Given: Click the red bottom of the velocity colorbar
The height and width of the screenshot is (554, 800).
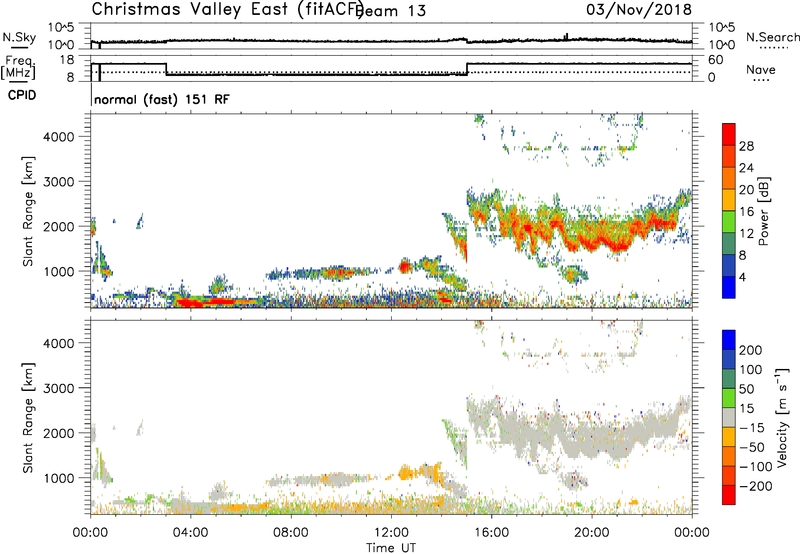Looking at the screenshot, I should pos(729,495).
